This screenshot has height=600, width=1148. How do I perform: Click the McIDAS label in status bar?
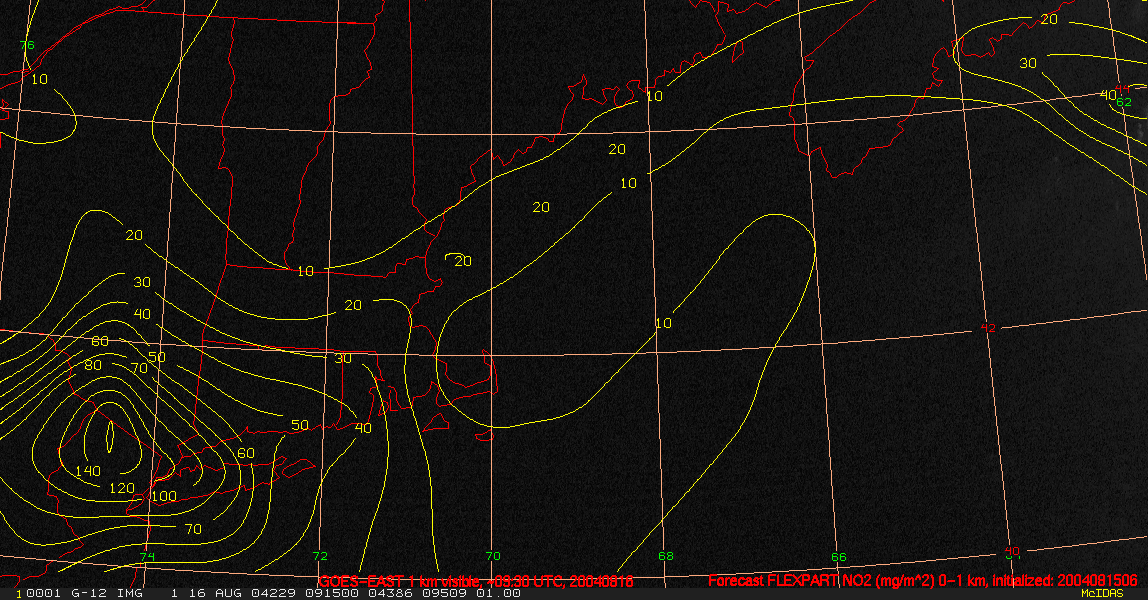(x=1102, y=593)
